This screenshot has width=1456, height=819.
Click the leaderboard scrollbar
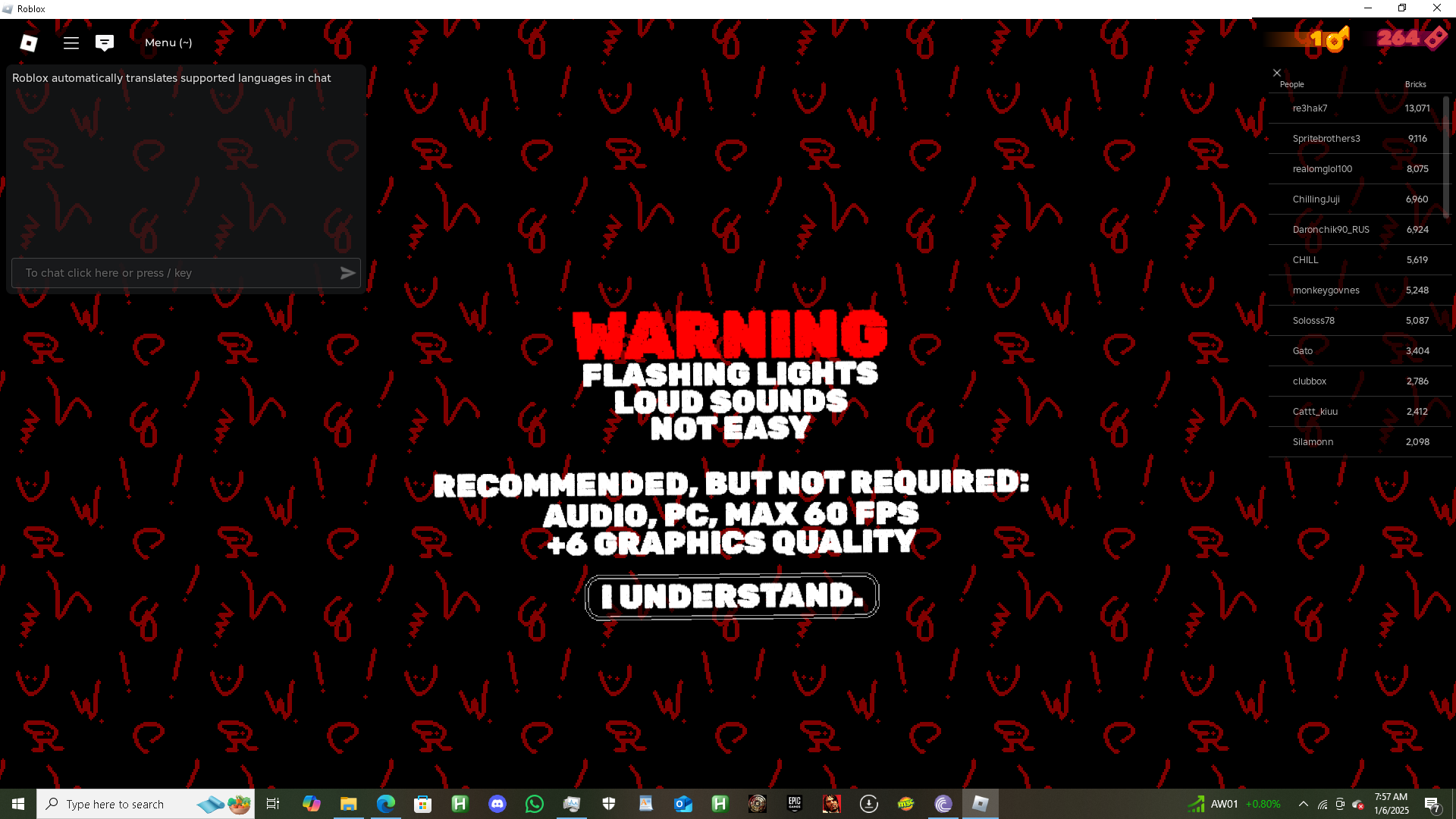pyautogui.click(x=1446, y=155)
